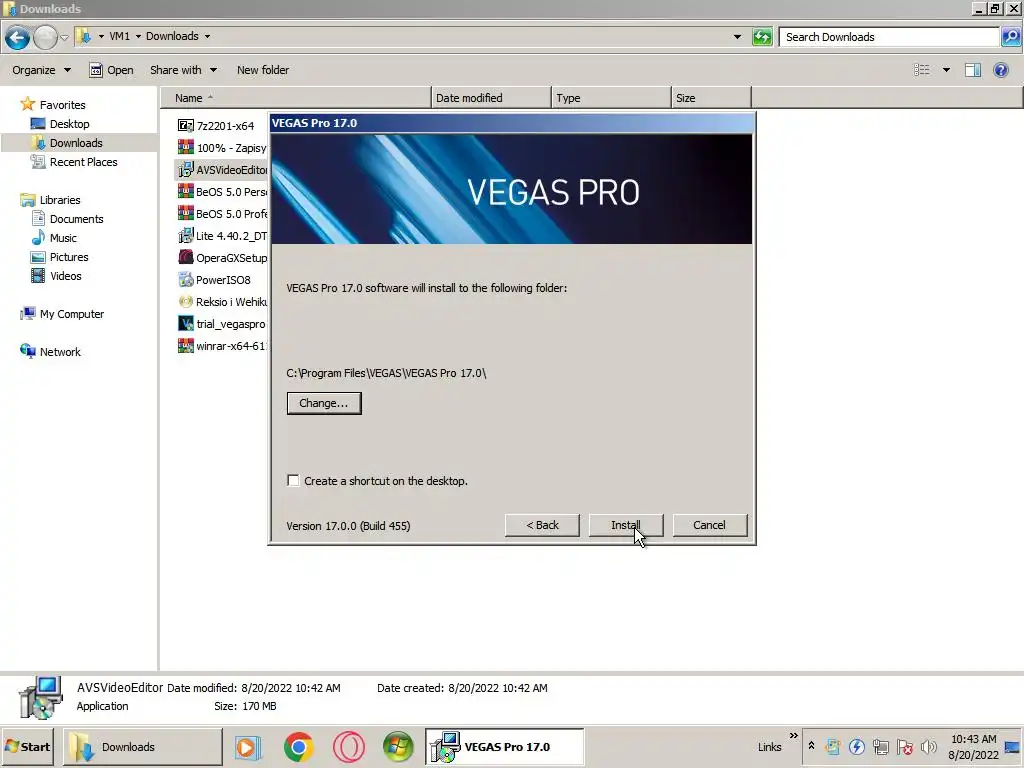Click Open in the toolbar
The width and height of the screenshot is (1024, 768).
point(111,70)
